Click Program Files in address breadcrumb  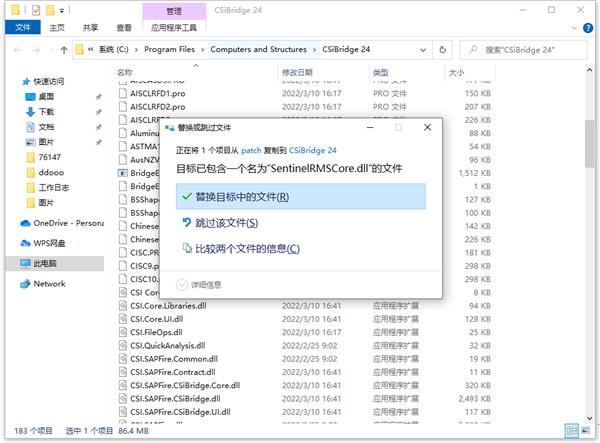click(169, 49)
